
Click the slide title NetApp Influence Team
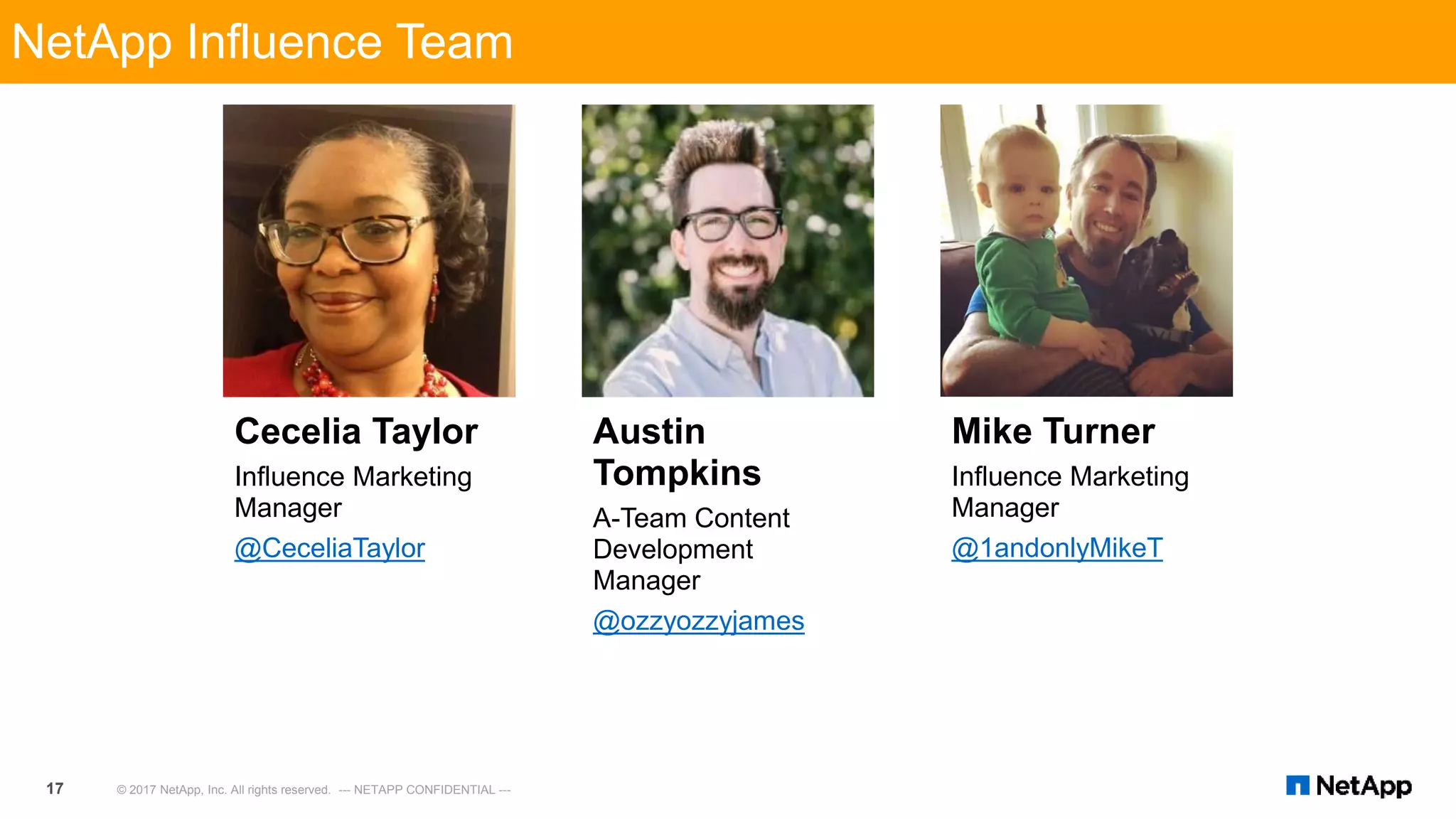click(x=262, y=42)
